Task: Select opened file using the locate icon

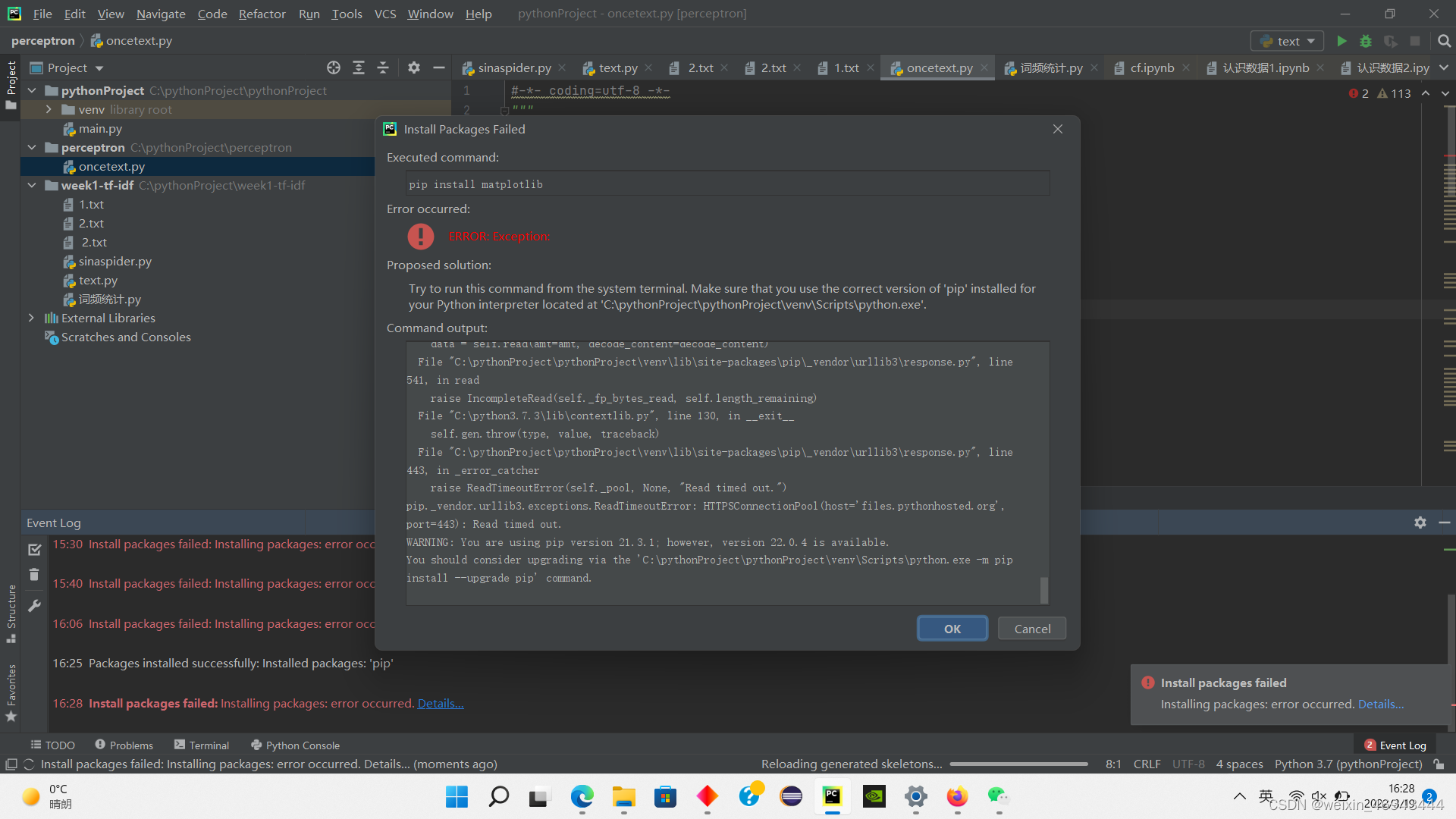Action: 334,67
